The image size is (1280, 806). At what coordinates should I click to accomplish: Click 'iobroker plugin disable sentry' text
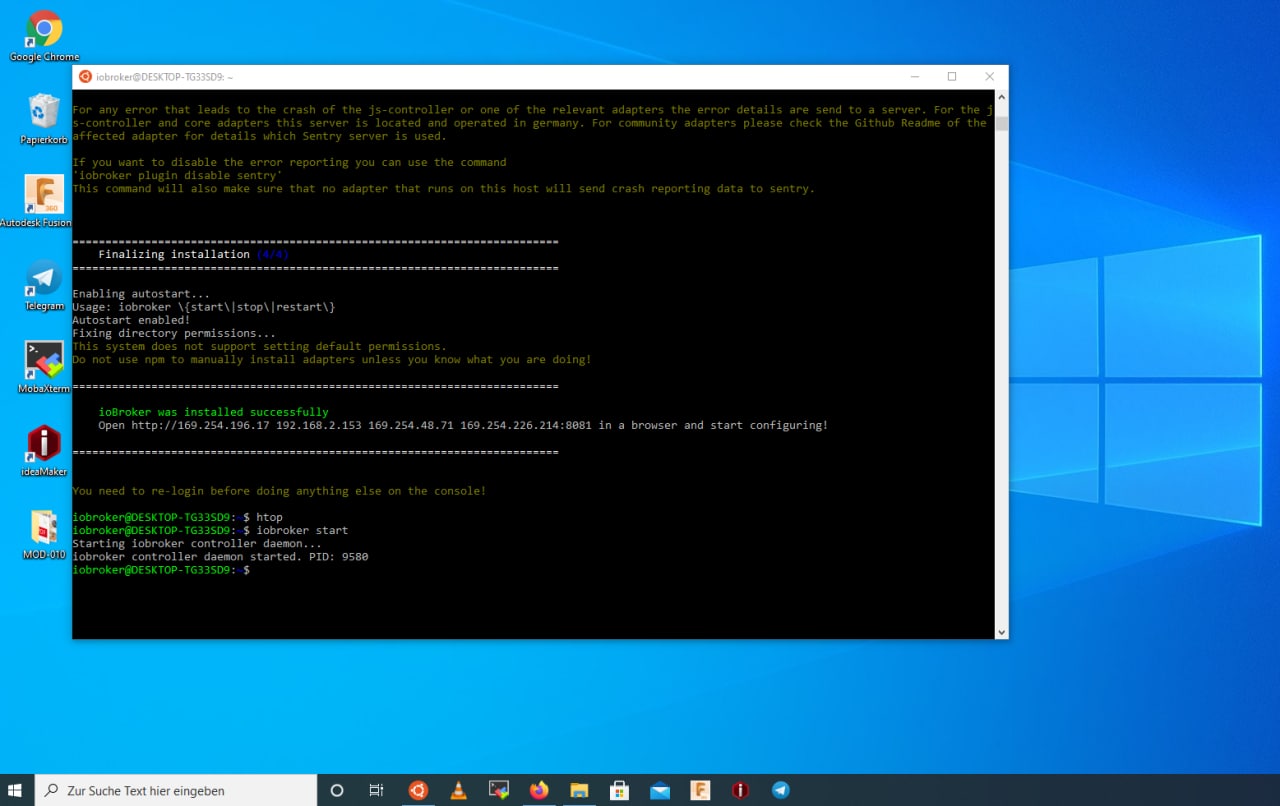[177, 175]
